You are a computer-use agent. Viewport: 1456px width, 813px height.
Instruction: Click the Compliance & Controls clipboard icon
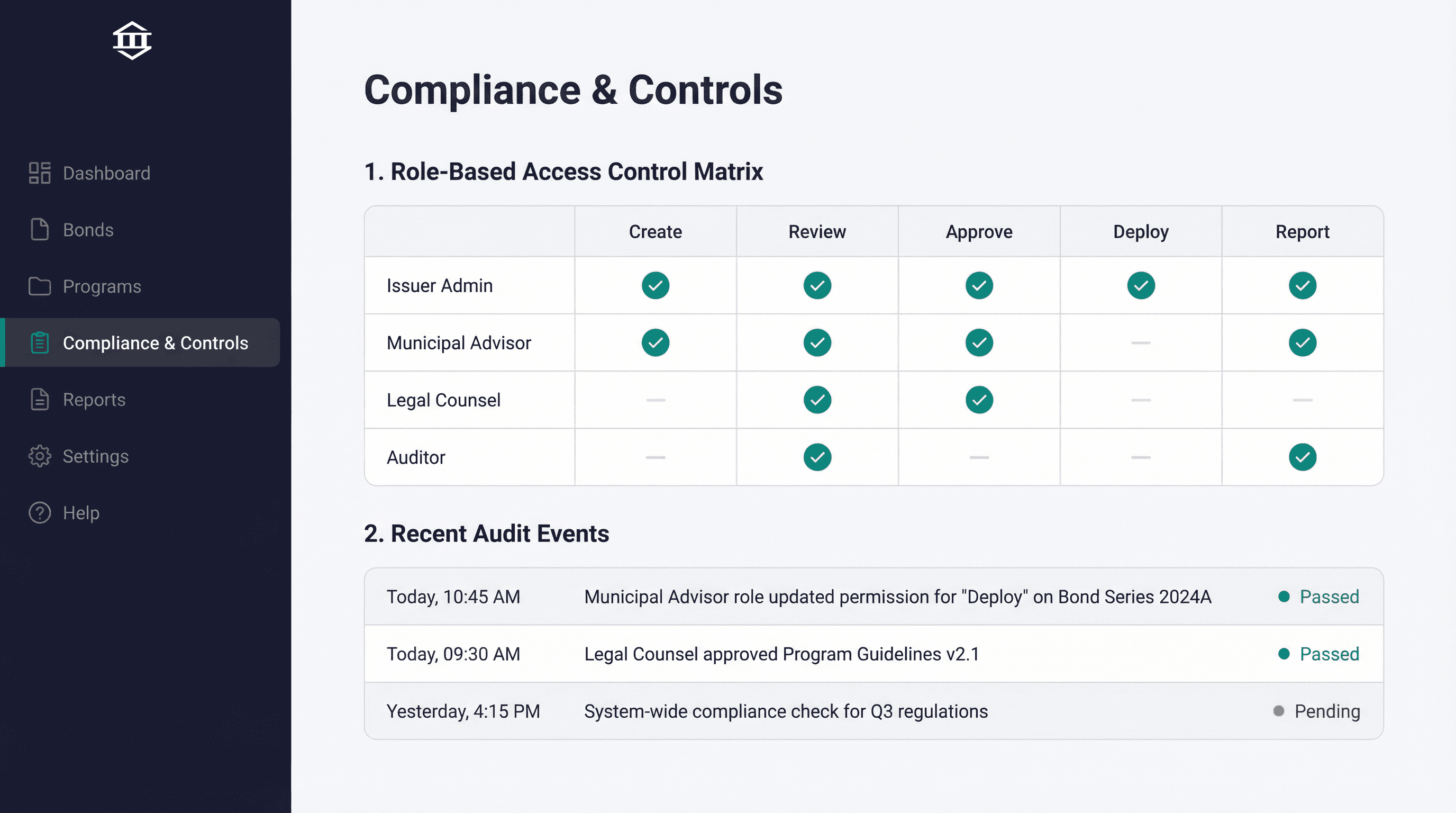(x=40, y=342)
